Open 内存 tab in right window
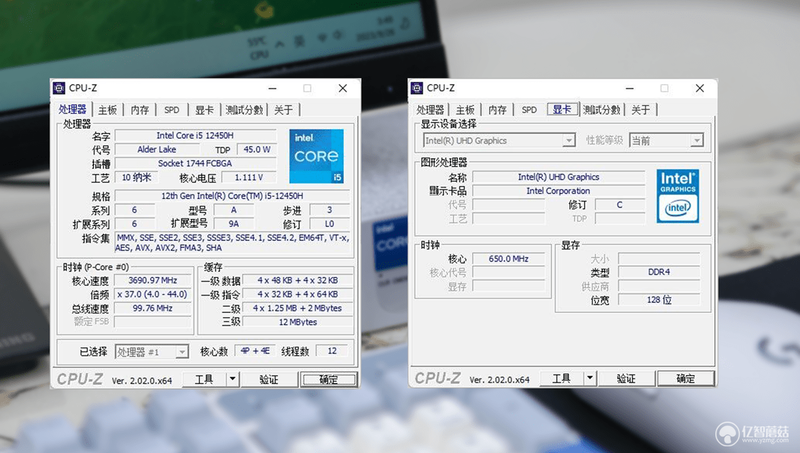 tap(497, 110)
